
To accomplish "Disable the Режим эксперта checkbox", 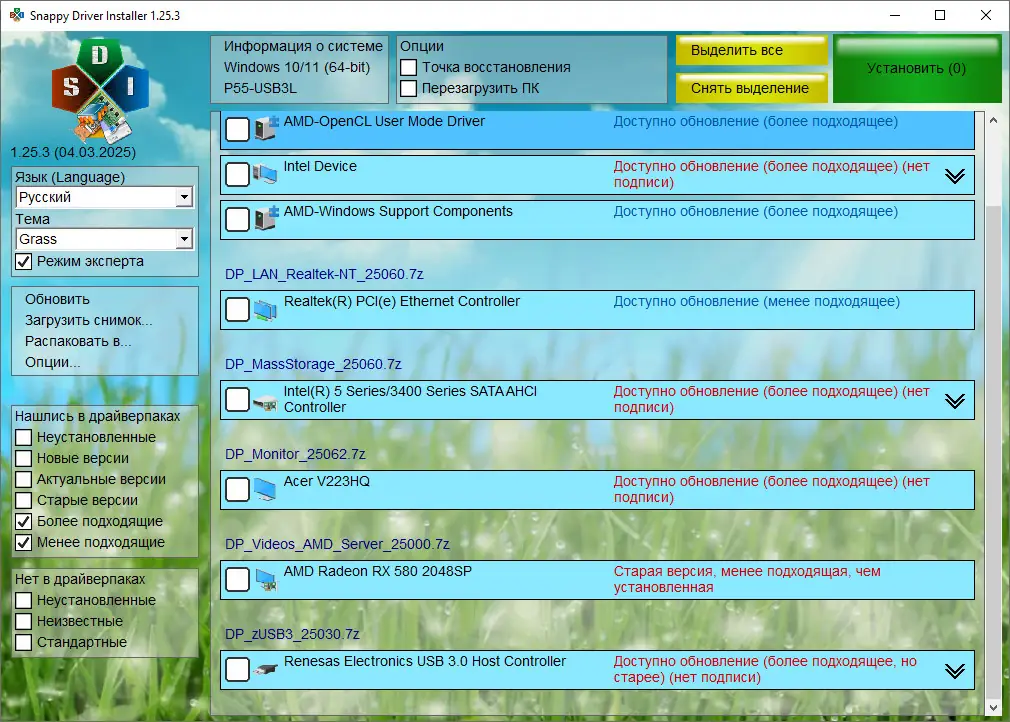I will click(22, 260).
